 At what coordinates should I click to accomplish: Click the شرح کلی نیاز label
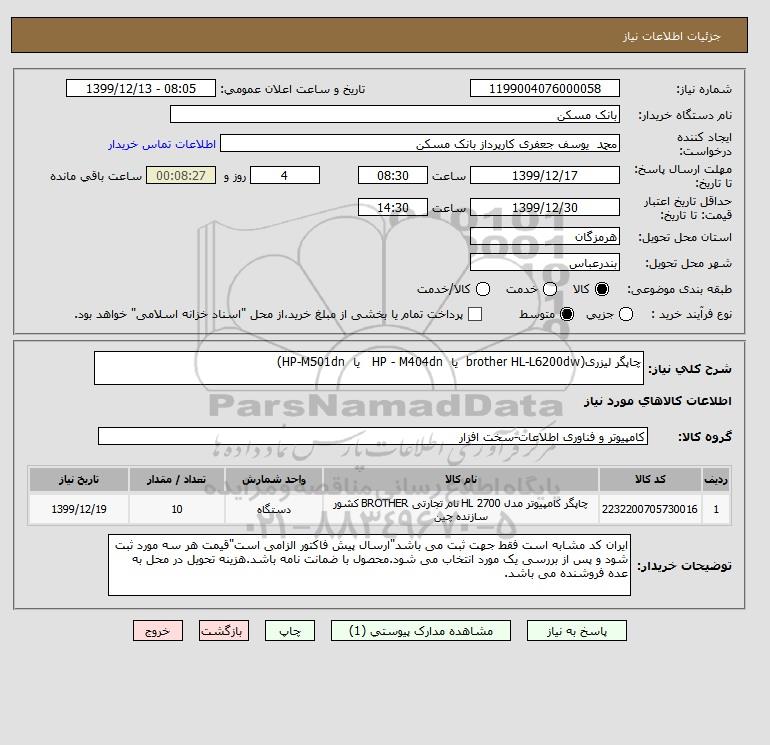pos(690,369)
